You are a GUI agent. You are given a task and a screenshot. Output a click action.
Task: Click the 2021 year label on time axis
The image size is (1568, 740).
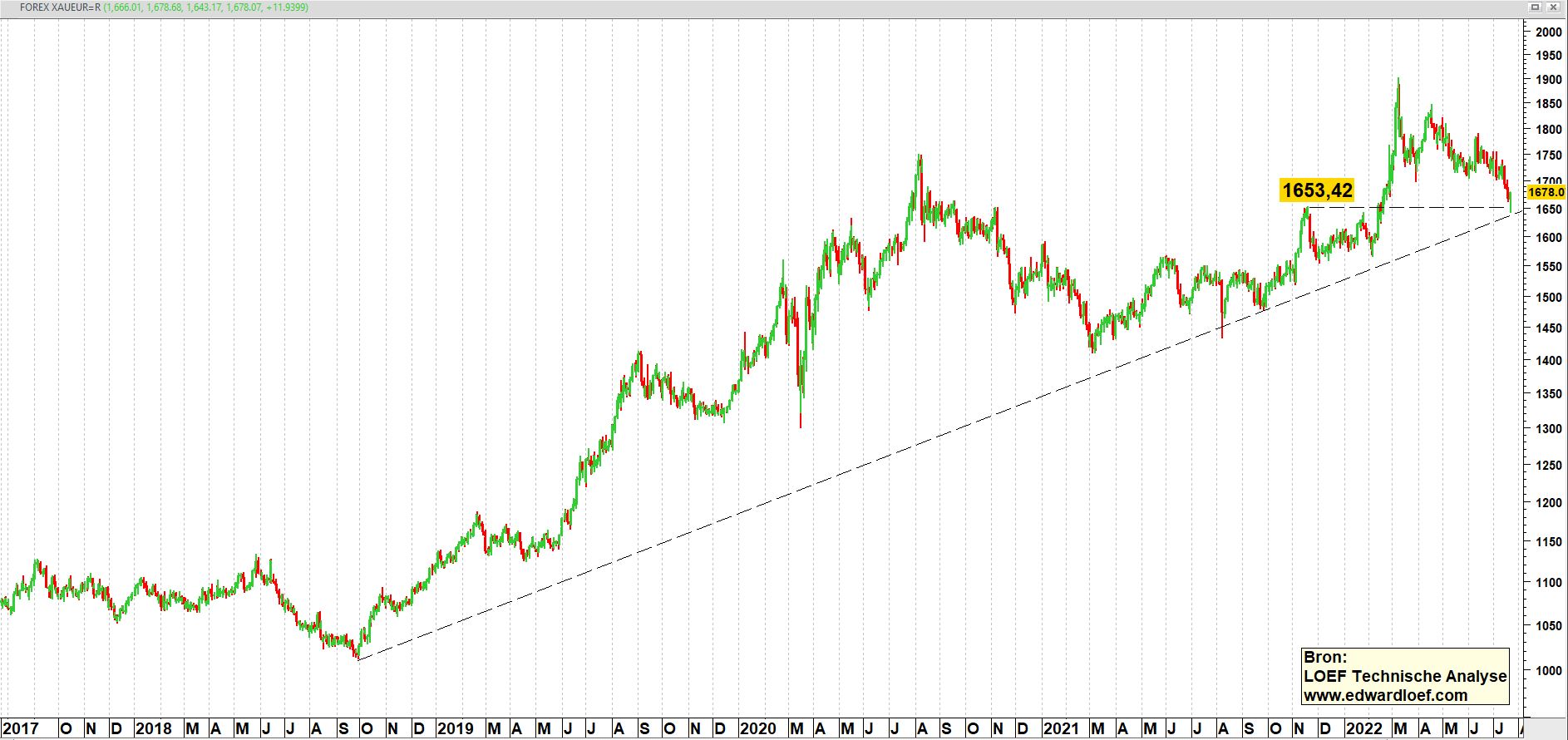(x=1061, y=729)
